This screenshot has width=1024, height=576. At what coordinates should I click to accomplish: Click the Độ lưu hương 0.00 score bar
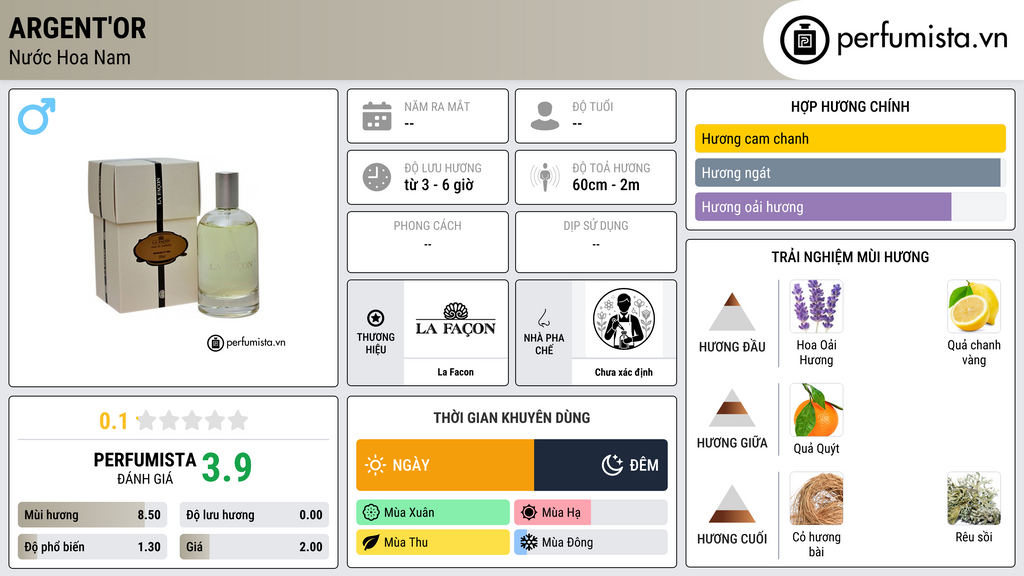point(254,515)
